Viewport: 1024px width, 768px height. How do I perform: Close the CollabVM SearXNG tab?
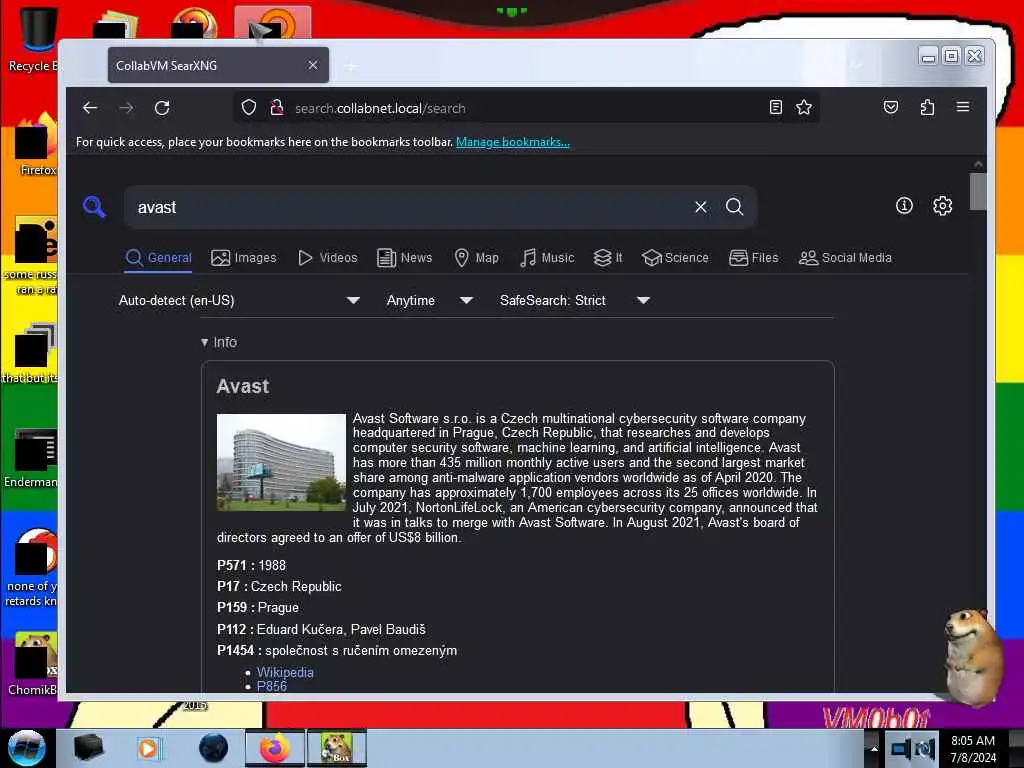313,65
